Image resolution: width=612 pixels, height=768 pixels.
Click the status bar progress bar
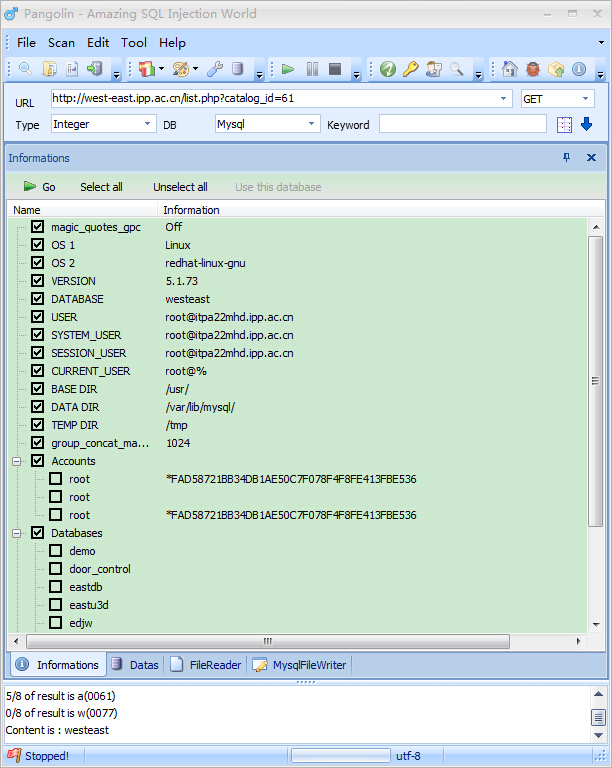click(341, 756)
